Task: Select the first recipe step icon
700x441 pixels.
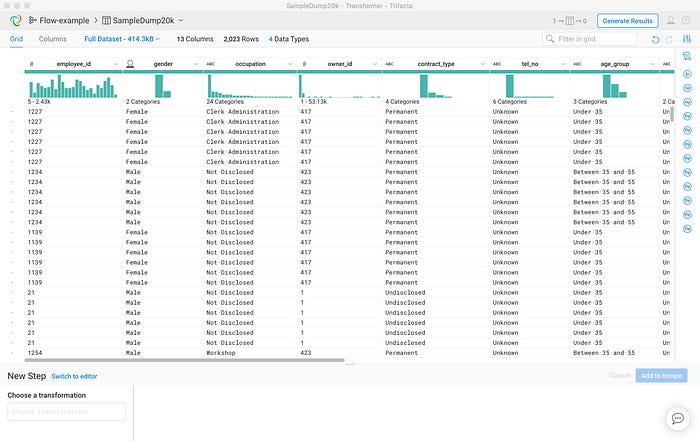Action: (x=687, y=74)
